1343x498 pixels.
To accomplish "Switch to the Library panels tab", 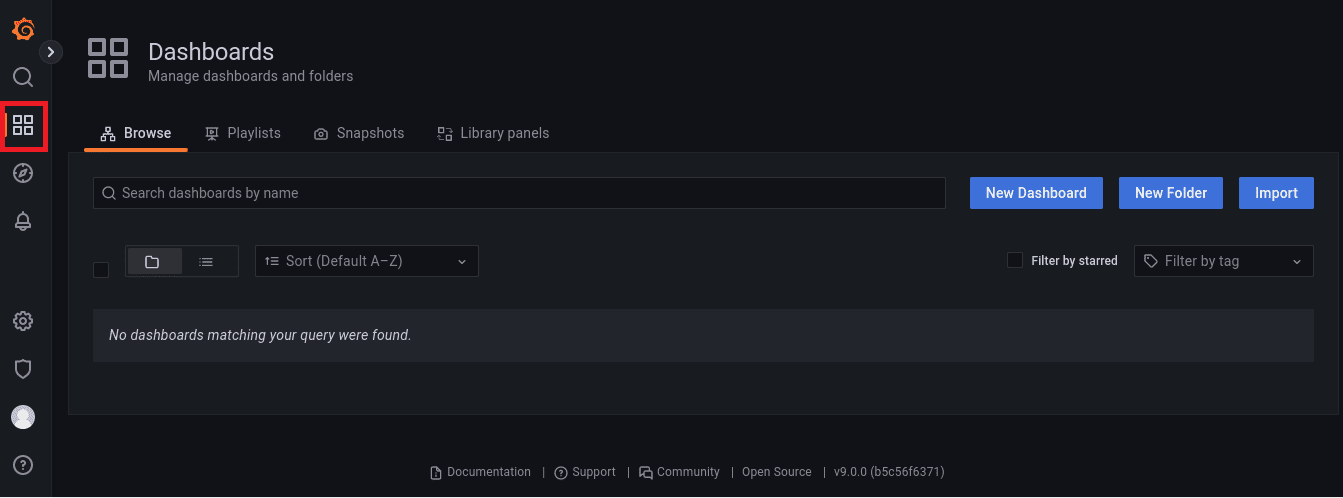I will pyautogui.click(x=493, y=133).
